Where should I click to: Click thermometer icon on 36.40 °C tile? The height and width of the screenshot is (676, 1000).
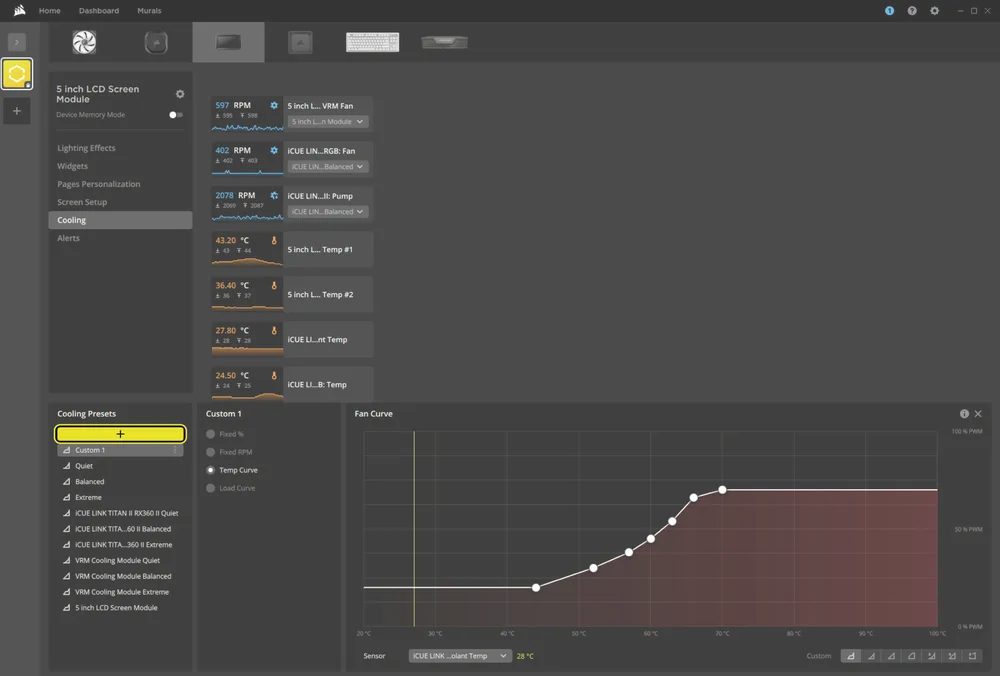click(274, 285)
